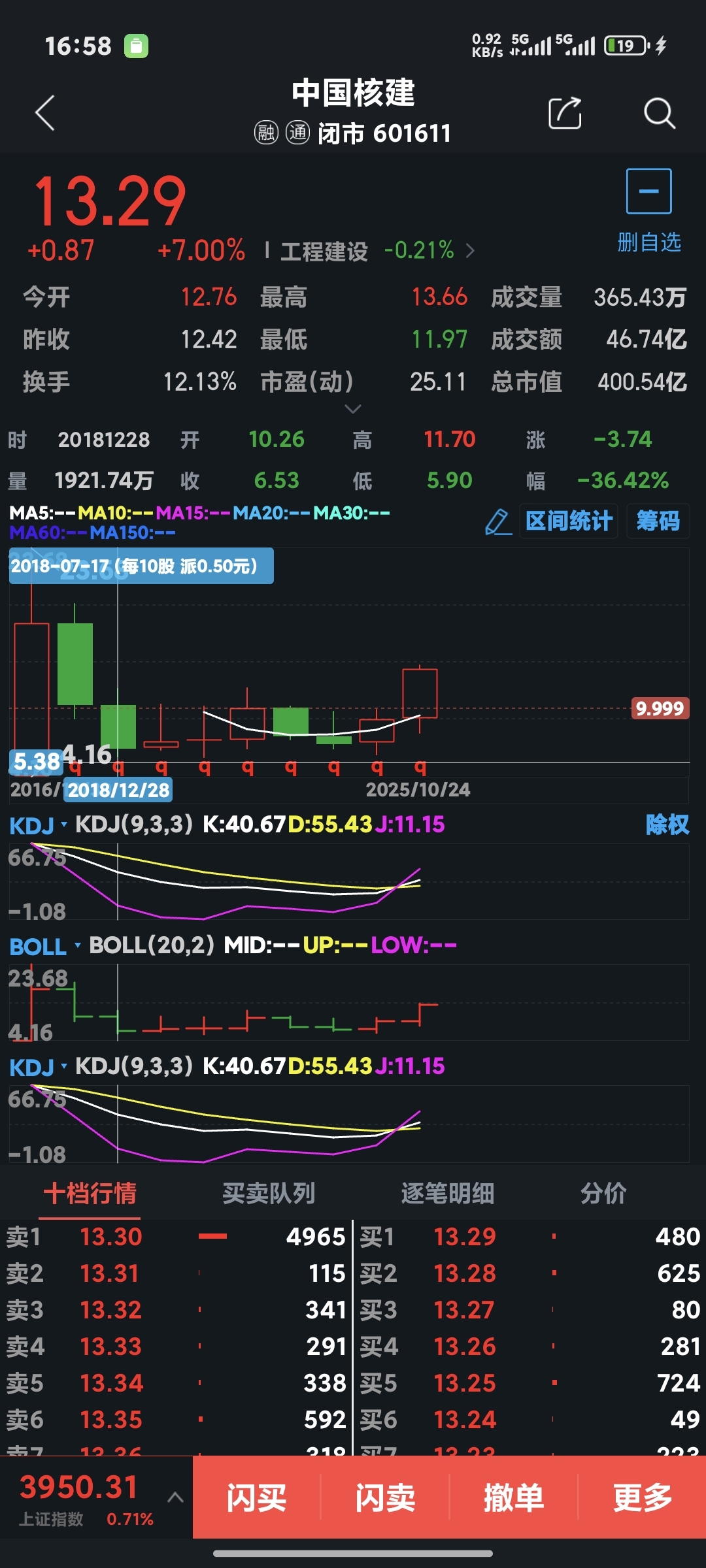706x1568 pixels.
Task: Tap 更多 more button
Action: point(643,1497)
